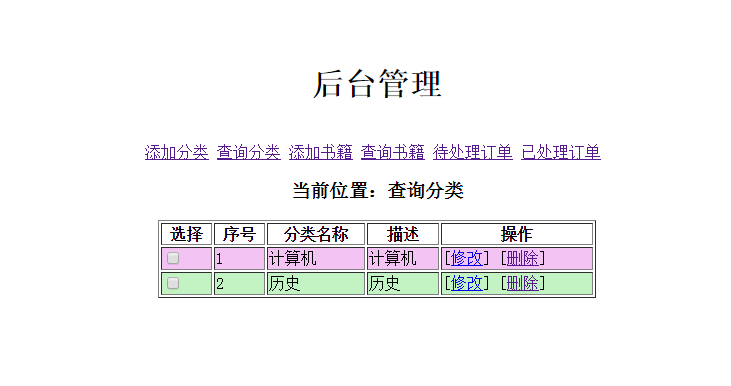Click 修改 for the 历史 category

[467, 283]
